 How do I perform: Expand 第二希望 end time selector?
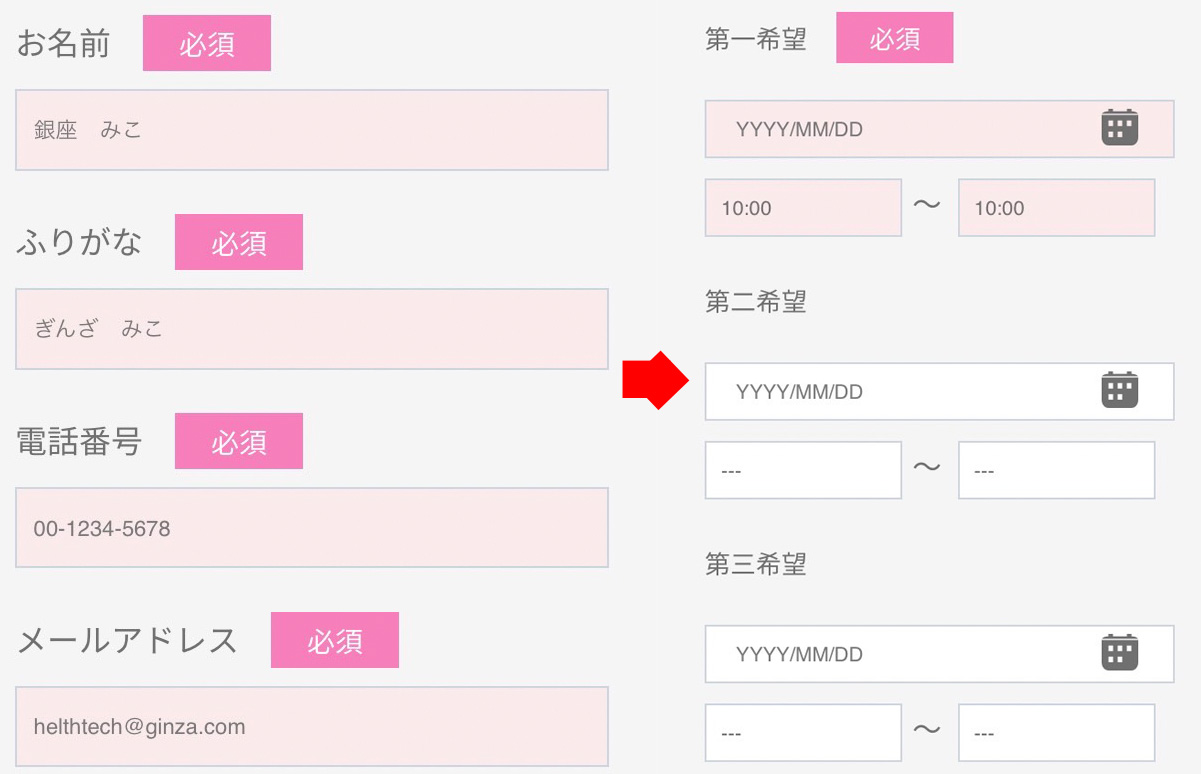1056,470
